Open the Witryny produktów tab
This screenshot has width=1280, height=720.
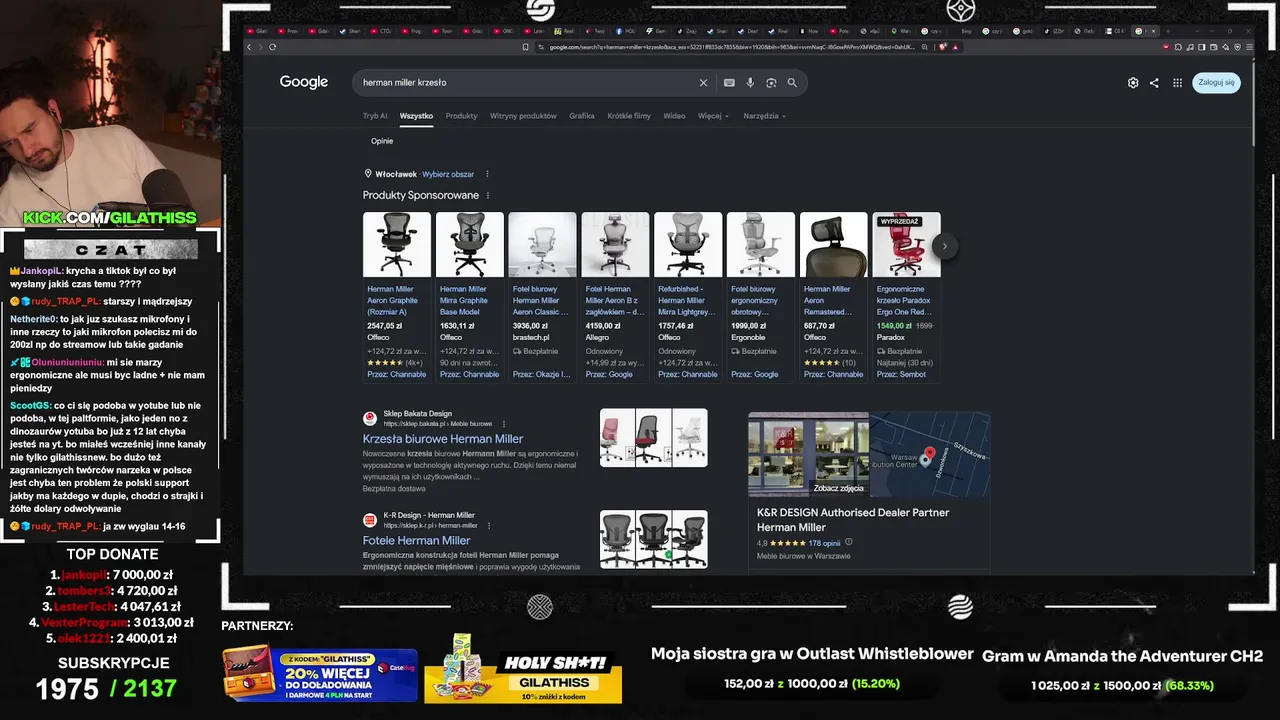pyautogui.click(x=523, y=116)
